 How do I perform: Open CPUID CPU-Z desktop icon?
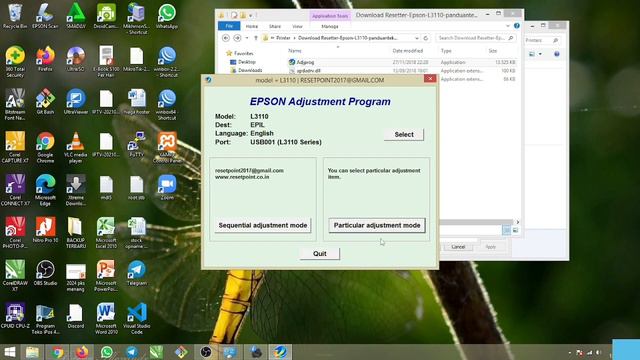(15, 316)
